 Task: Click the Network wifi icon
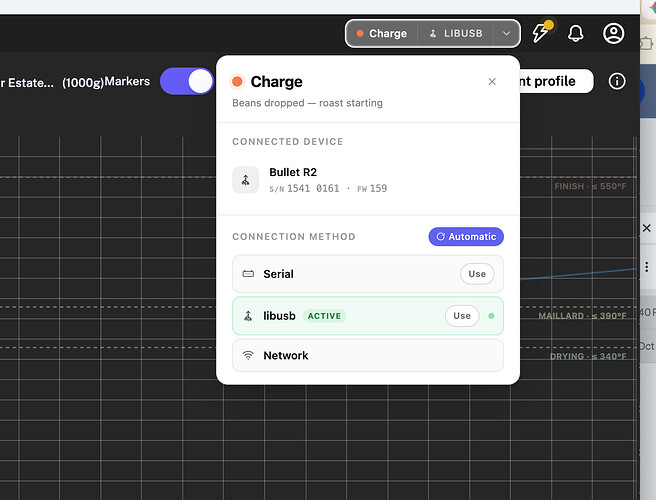248,356
